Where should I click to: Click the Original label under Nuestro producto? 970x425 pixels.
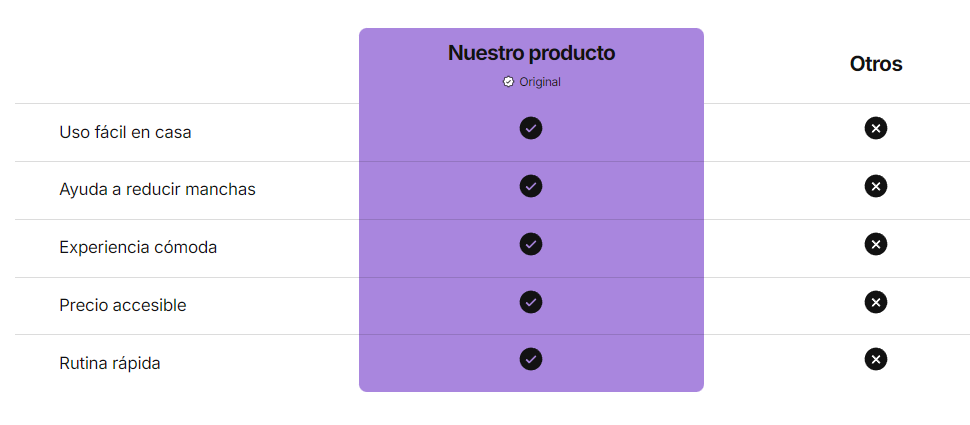tap(540, 82)
